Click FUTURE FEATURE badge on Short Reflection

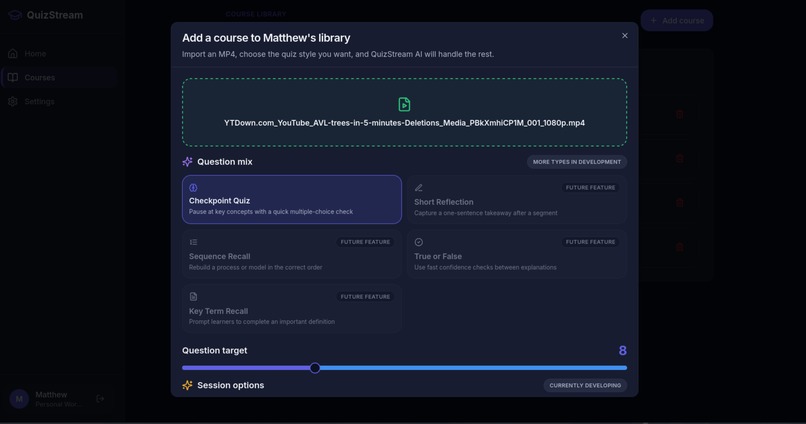pyautogui.click(x=590, y=188)
